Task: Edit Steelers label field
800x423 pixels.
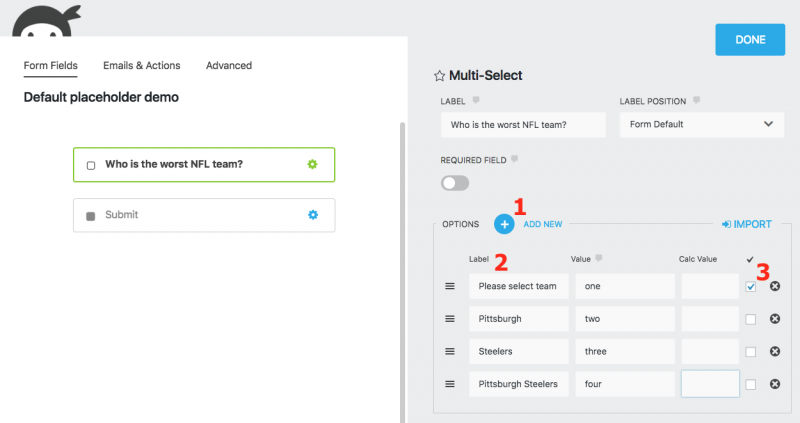Action: coord(519,352)
